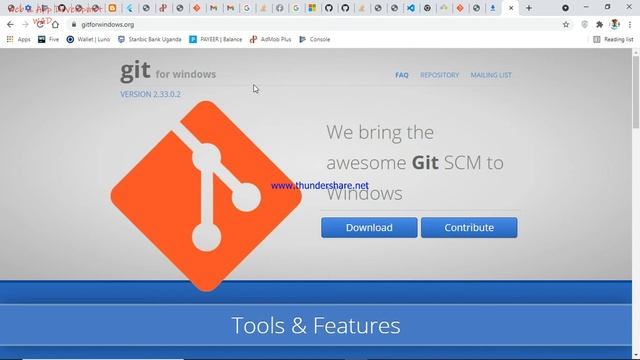
Task: Reload the gitforwindows.org page
Action: 40,24
